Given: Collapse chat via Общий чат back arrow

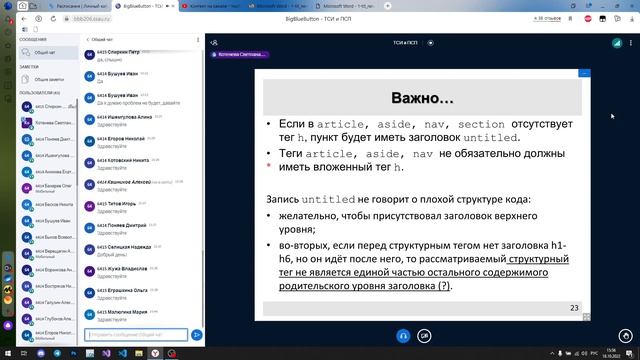Looking at the screenshot, I should 99,40.
